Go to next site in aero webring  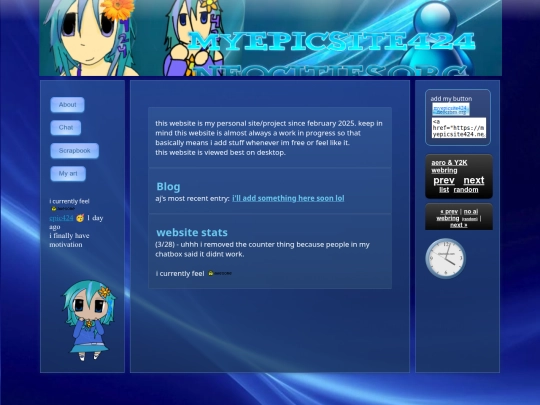point(474,180)
